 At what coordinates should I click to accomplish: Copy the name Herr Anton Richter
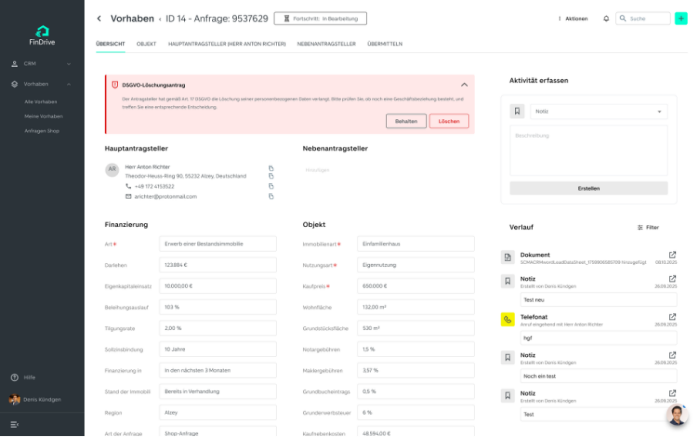[270, 167]
